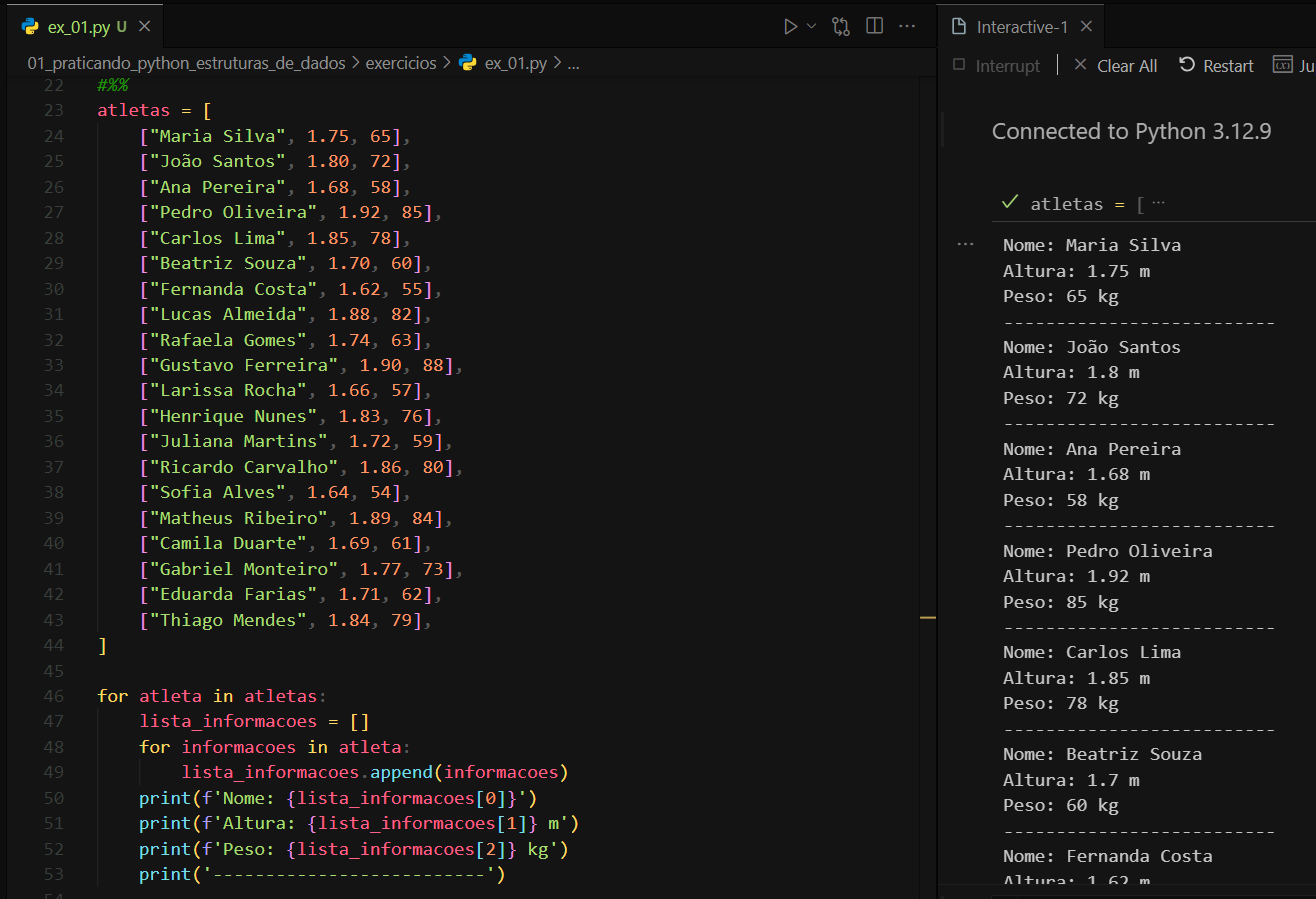Click the 'for atleta in atletas:' line
1316x899 pixels.
pyautogui.click(x=212, y=696)
